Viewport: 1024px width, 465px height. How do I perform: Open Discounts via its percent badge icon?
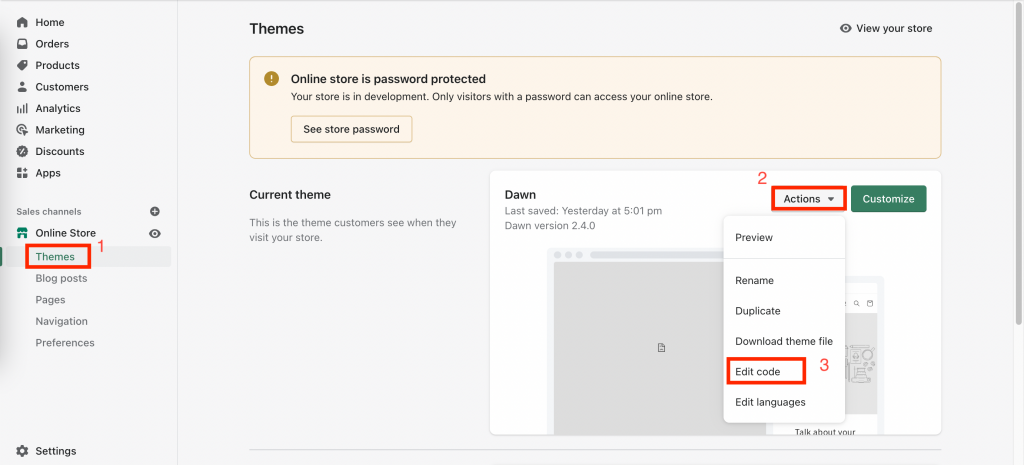coord(22,152)
